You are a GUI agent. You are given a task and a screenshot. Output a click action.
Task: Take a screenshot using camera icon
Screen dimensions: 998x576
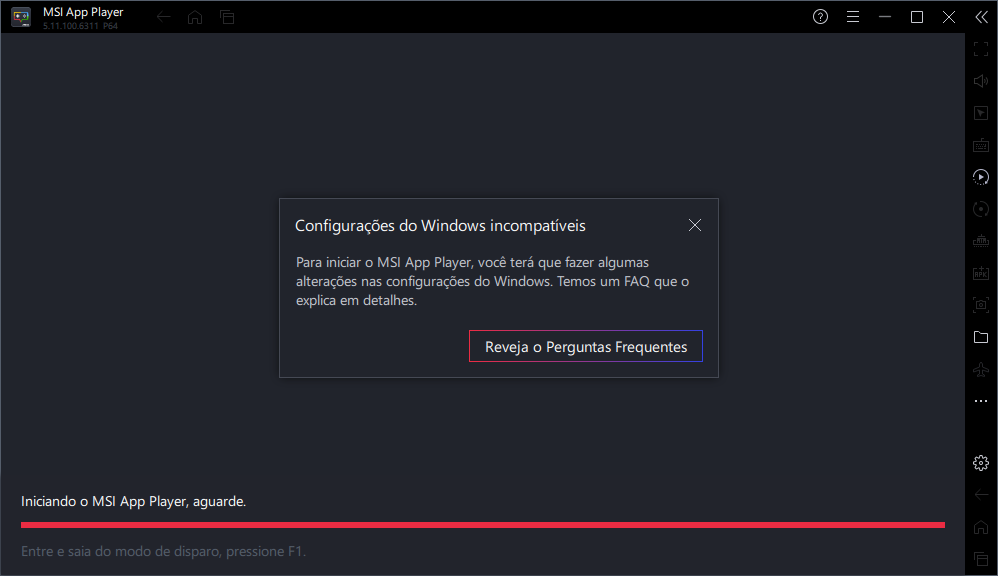[981, 305]
